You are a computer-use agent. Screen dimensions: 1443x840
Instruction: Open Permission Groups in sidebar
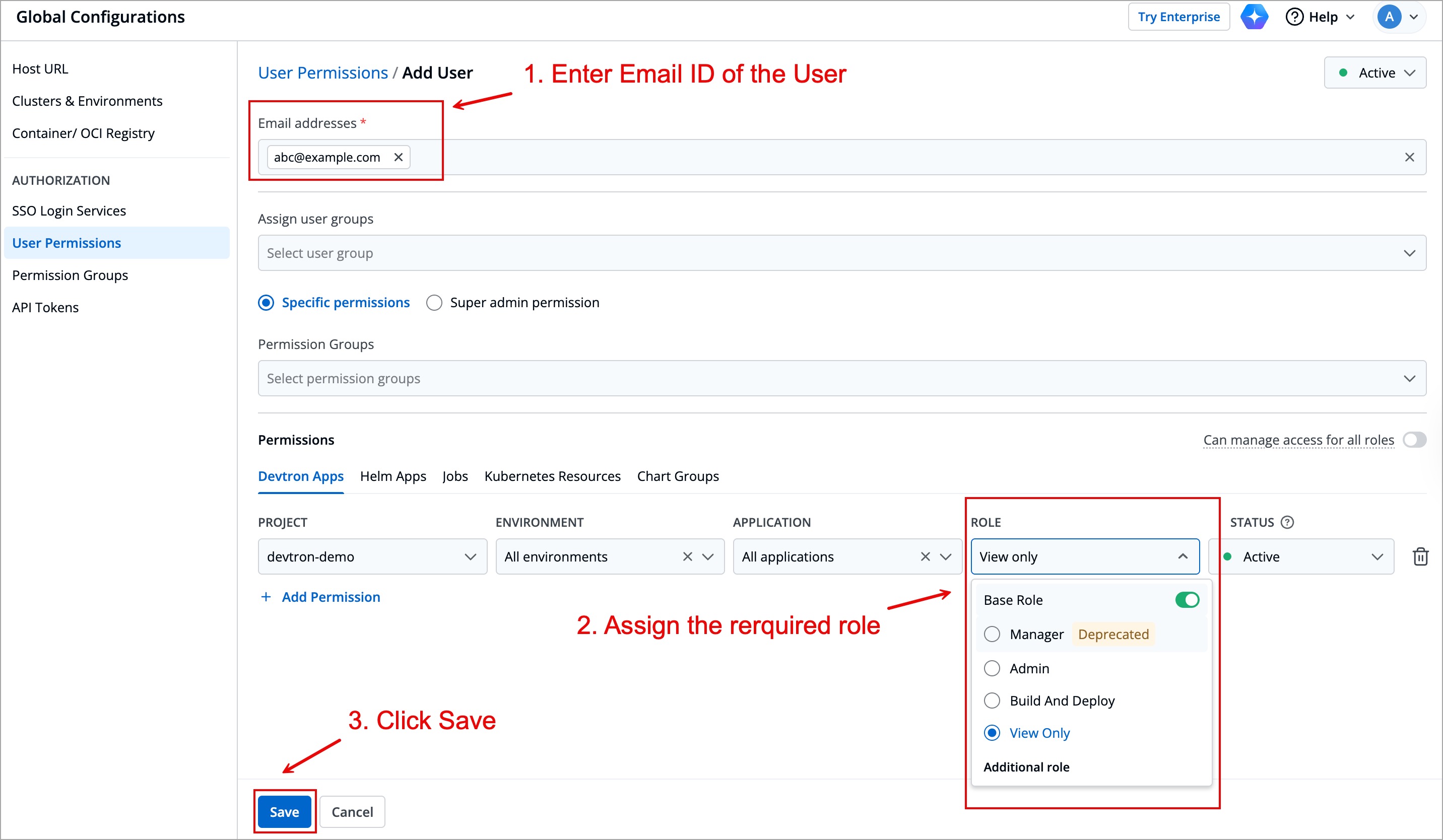click(x=70, y=275)
